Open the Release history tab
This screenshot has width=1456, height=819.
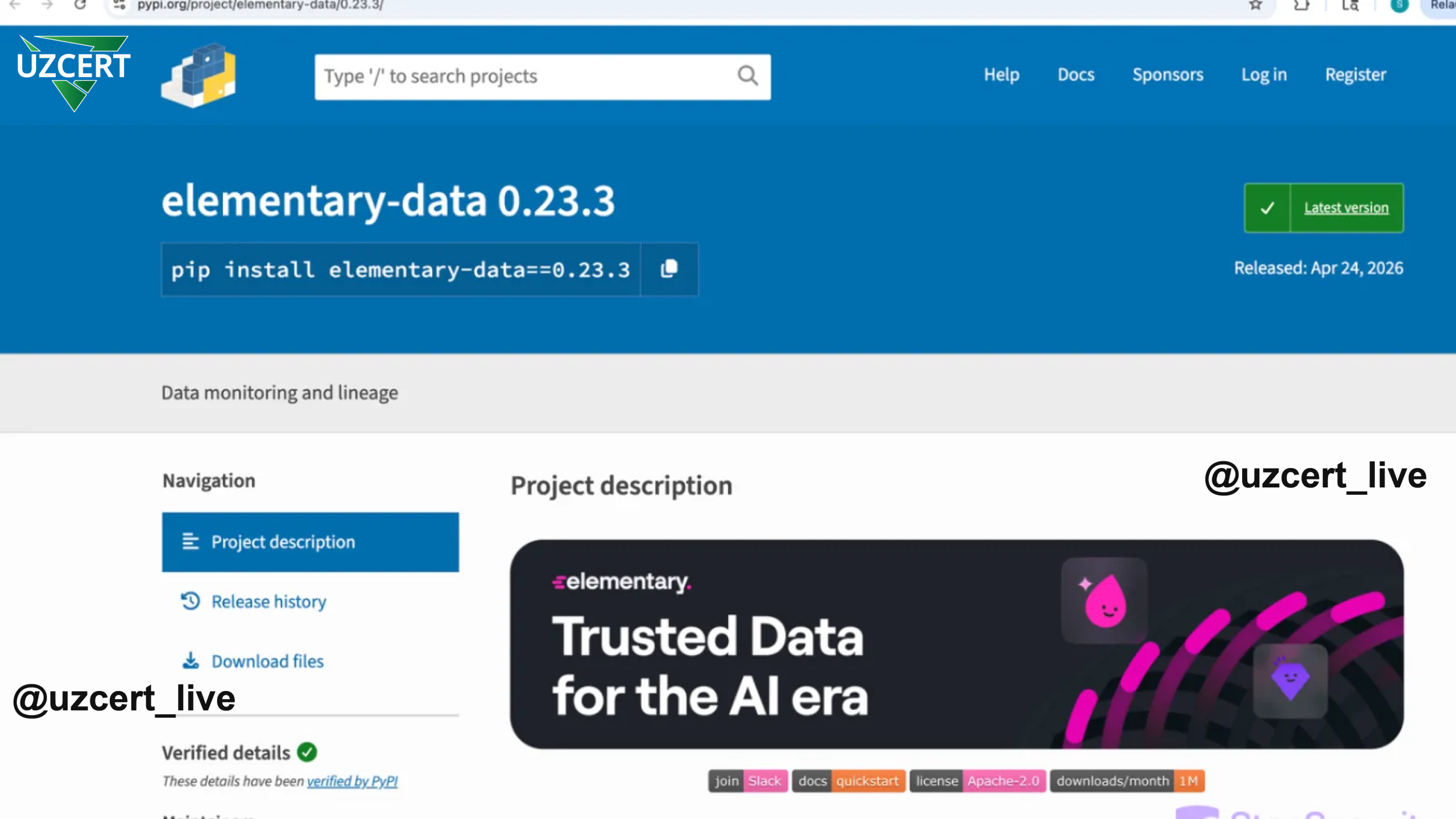[268, 602]
